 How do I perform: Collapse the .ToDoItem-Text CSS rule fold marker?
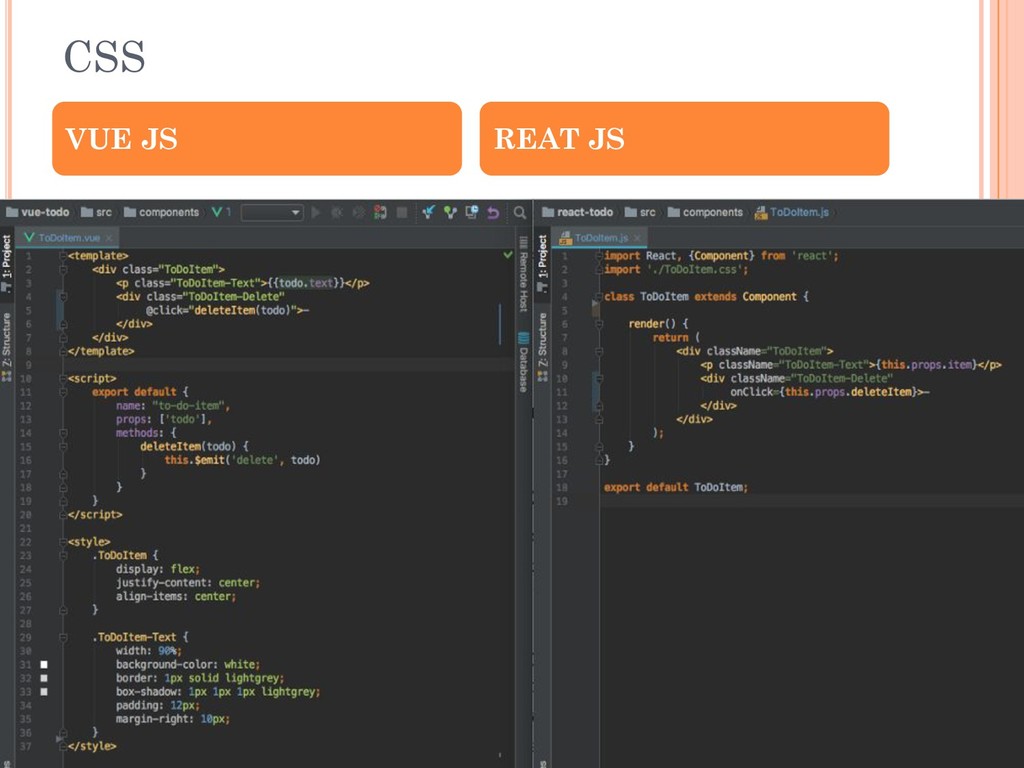pyautogui.click(x=63, y=637)
